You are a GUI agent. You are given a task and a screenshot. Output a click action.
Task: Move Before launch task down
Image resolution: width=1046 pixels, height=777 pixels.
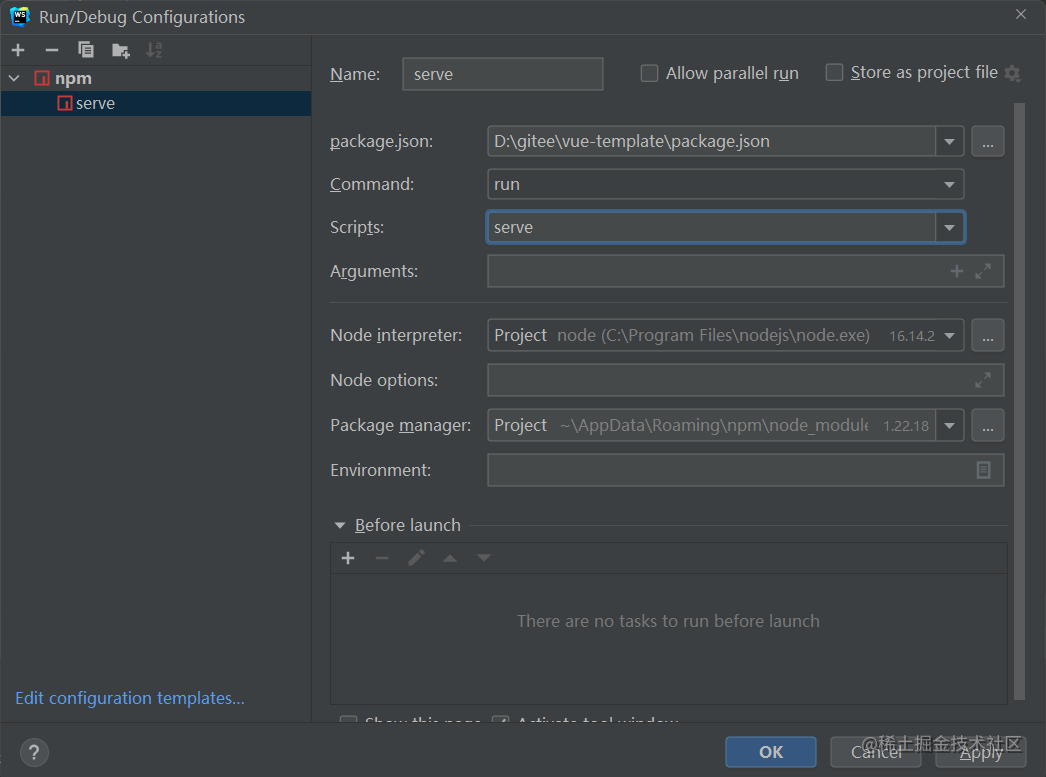pos(484,558)
